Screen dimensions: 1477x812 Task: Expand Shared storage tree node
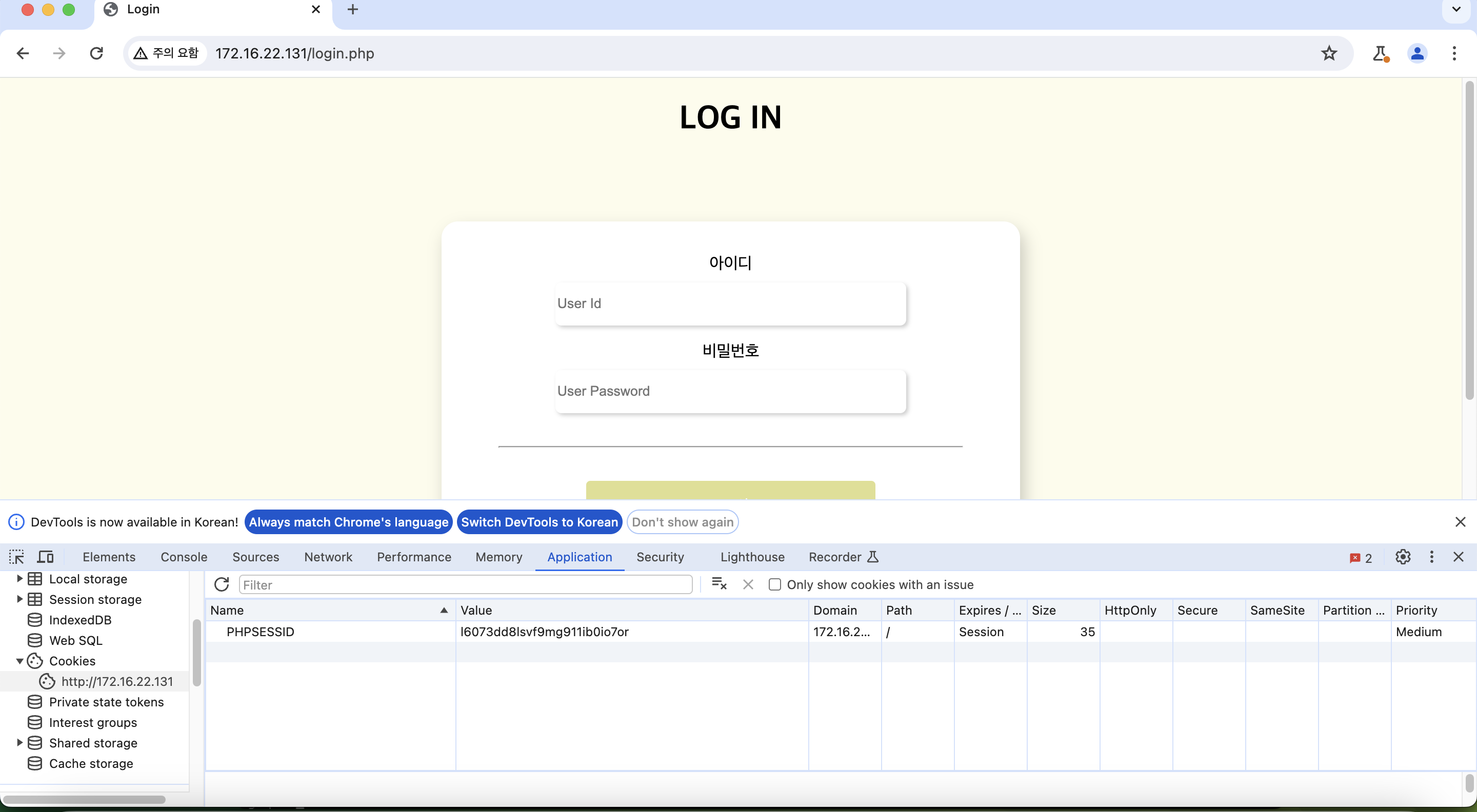pyautogui.click(x=19, y=743)
